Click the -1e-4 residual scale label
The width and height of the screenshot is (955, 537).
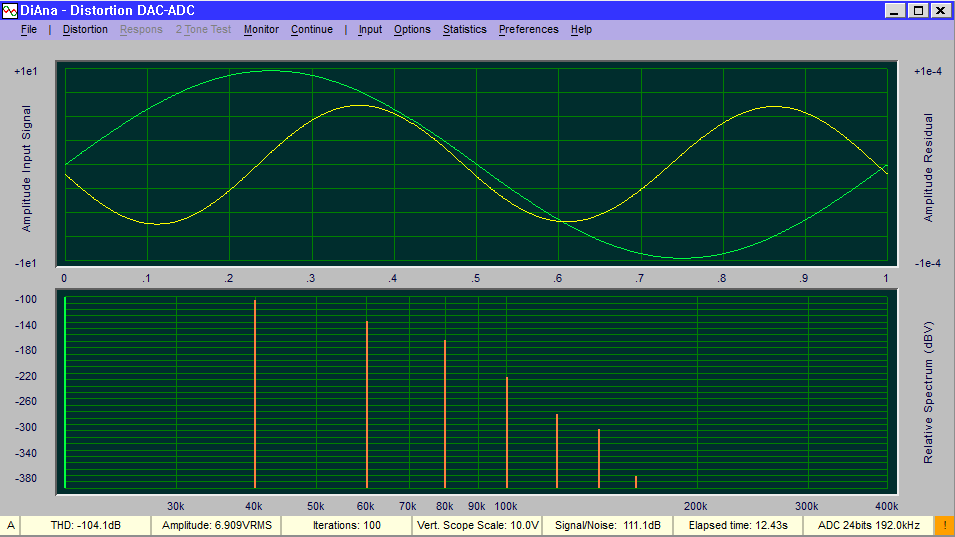(928, 263)
